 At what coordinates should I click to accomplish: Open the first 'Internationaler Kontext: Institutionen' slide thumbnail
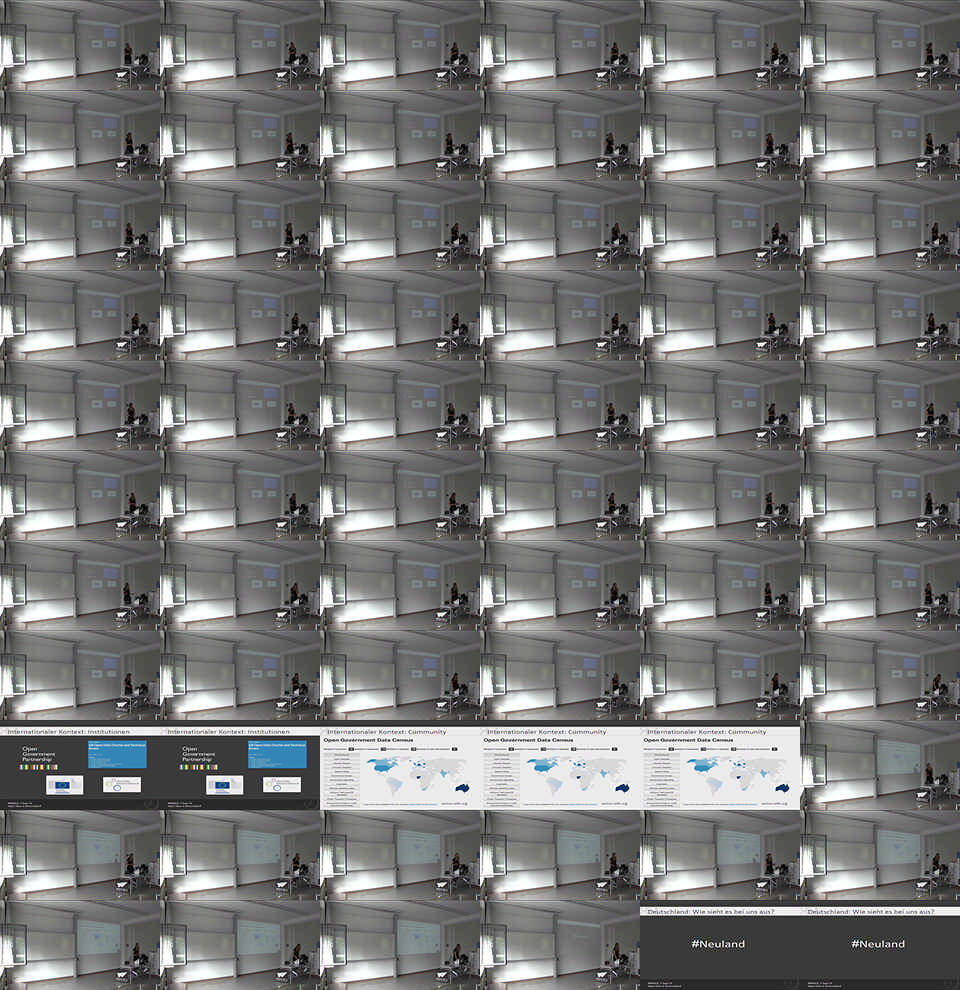coord(80,765)
